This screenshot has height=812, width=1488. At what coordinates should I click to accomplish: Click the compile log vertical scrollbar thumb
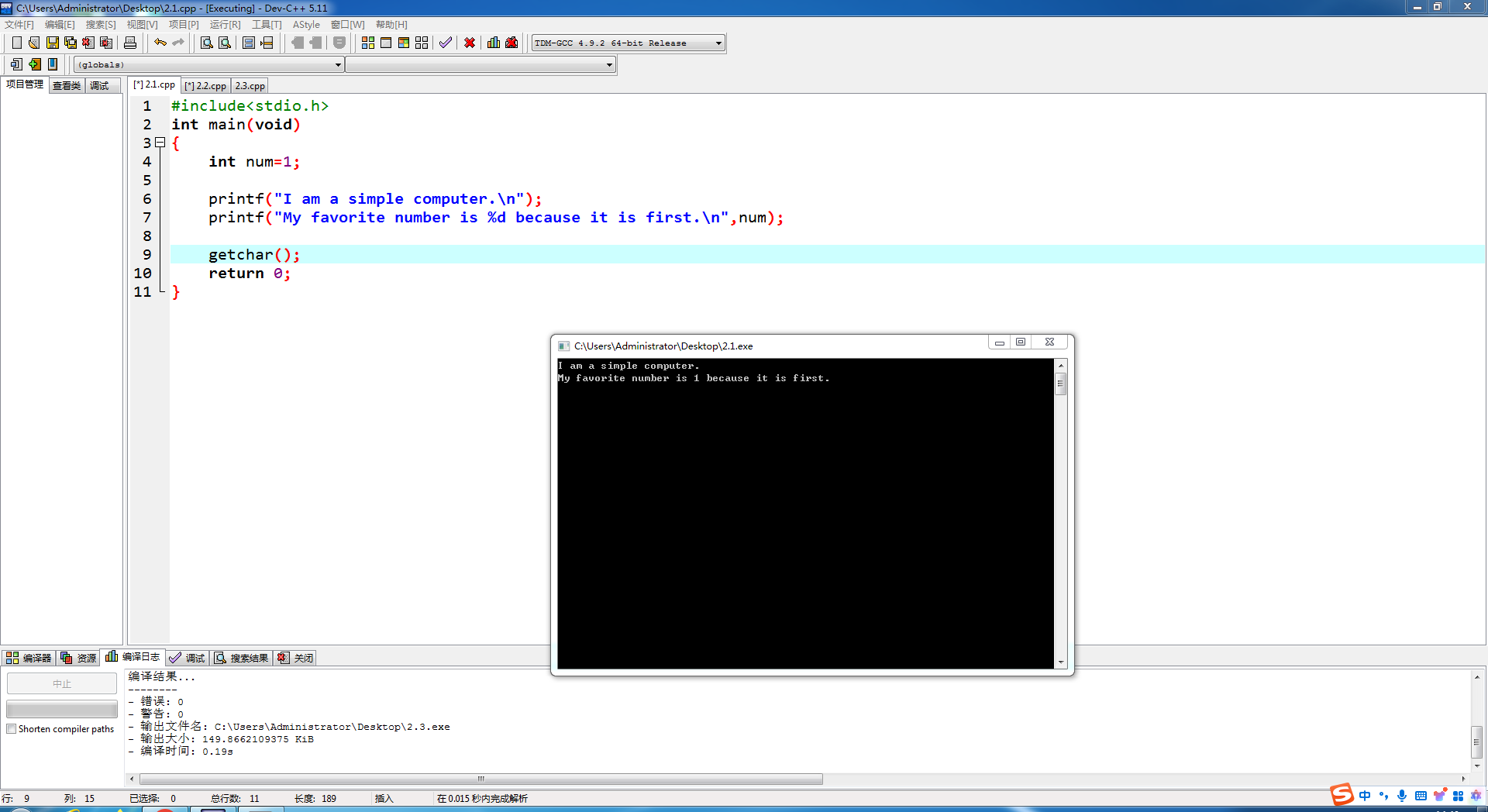1477,741
